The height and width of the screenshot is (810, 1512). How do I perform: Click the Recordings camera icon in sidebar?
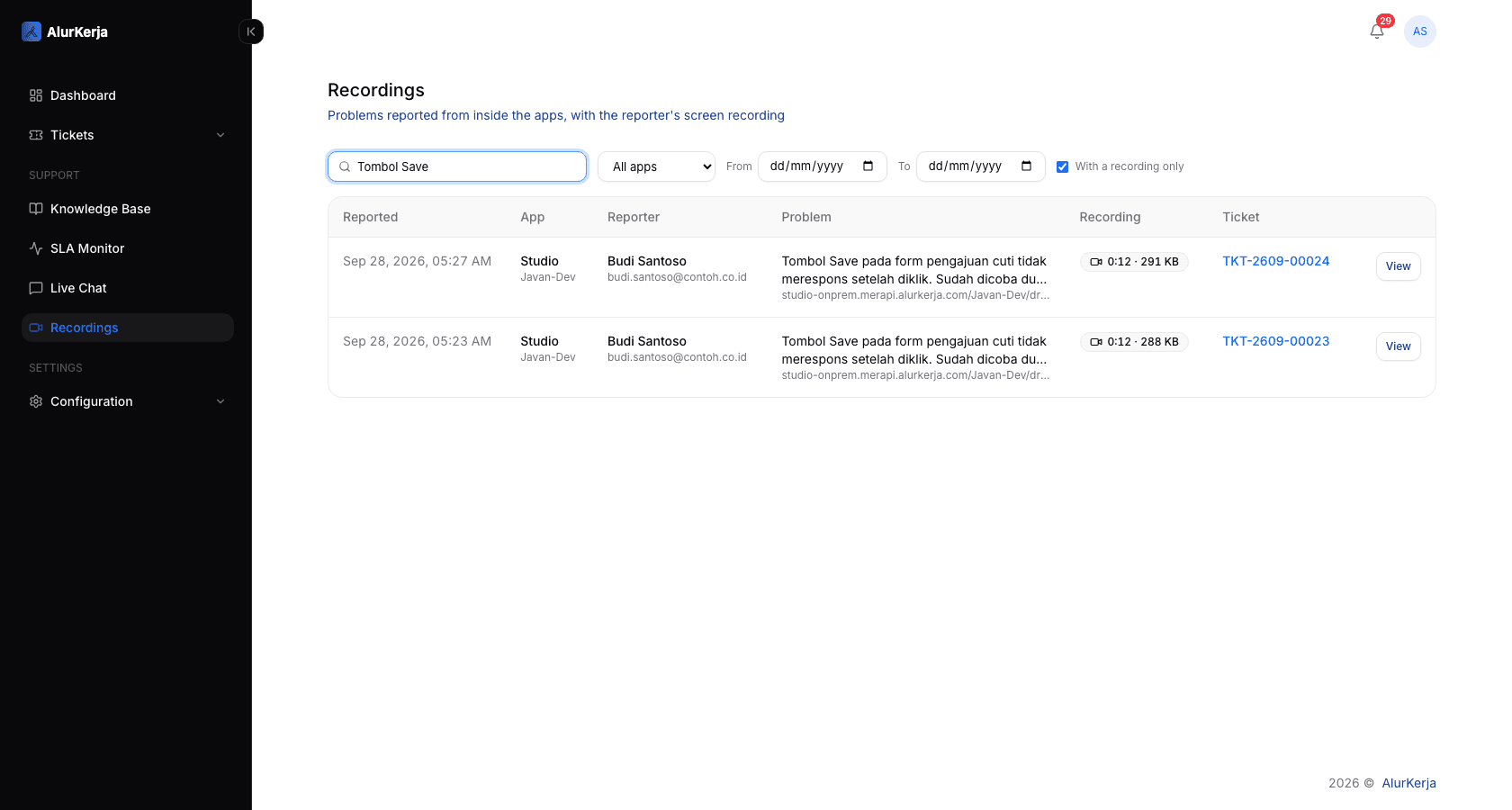point(36,328)
